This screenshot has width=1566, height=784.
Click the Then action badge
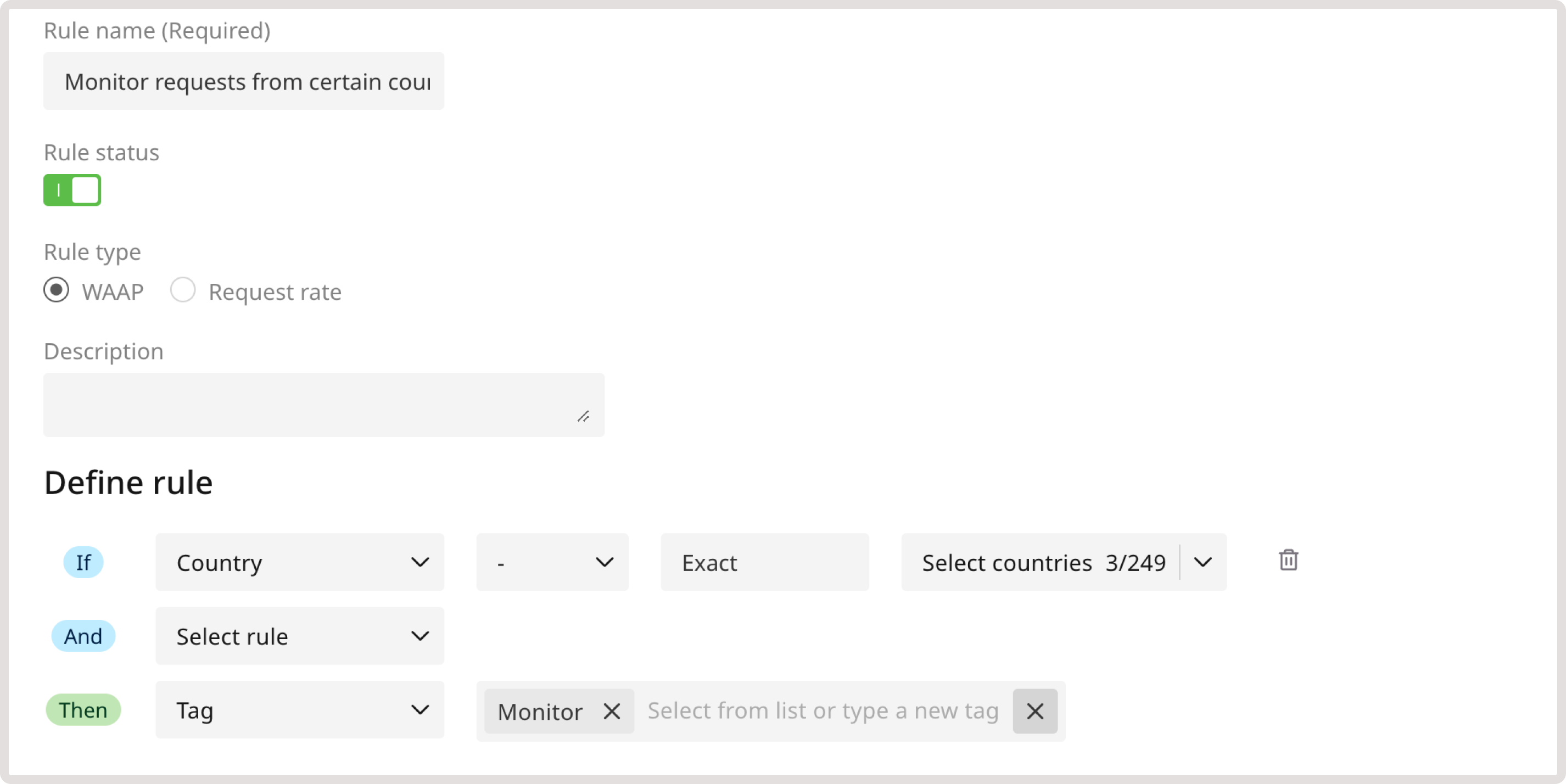[x=83, y=710]
